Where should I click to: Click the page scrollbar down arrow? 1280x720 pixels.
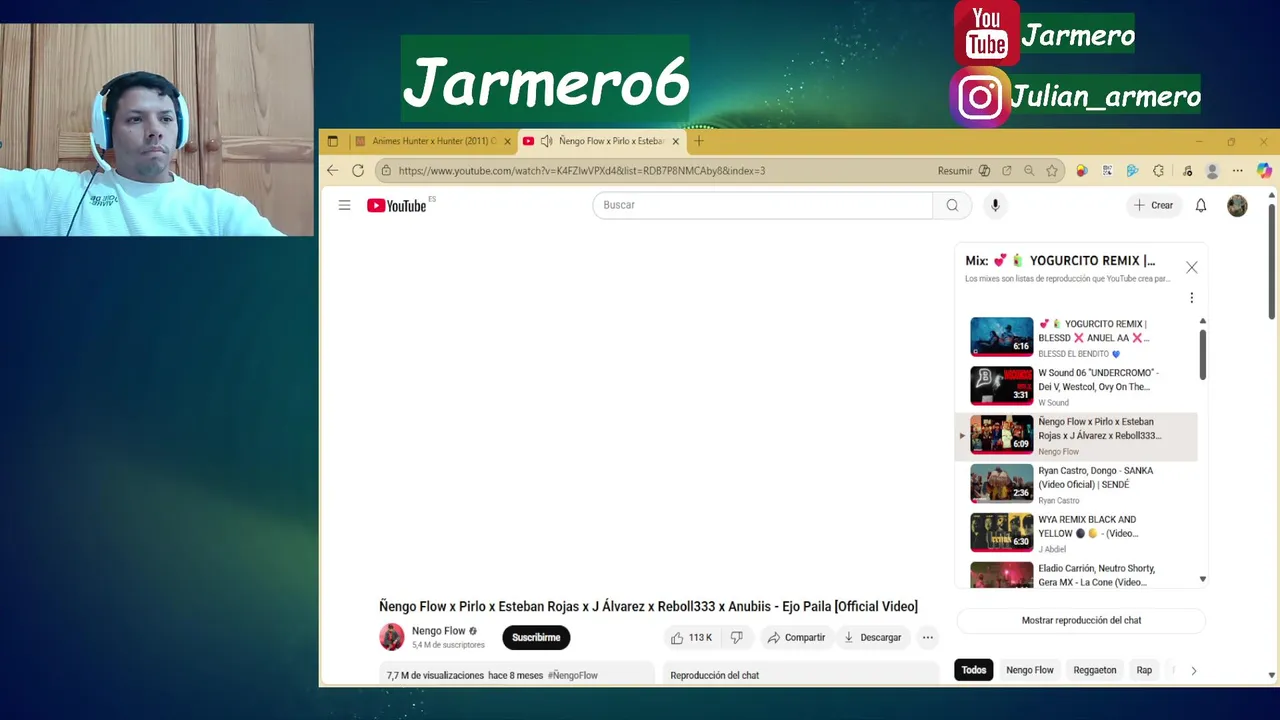pyautogui.click(x=1272, y=676)
